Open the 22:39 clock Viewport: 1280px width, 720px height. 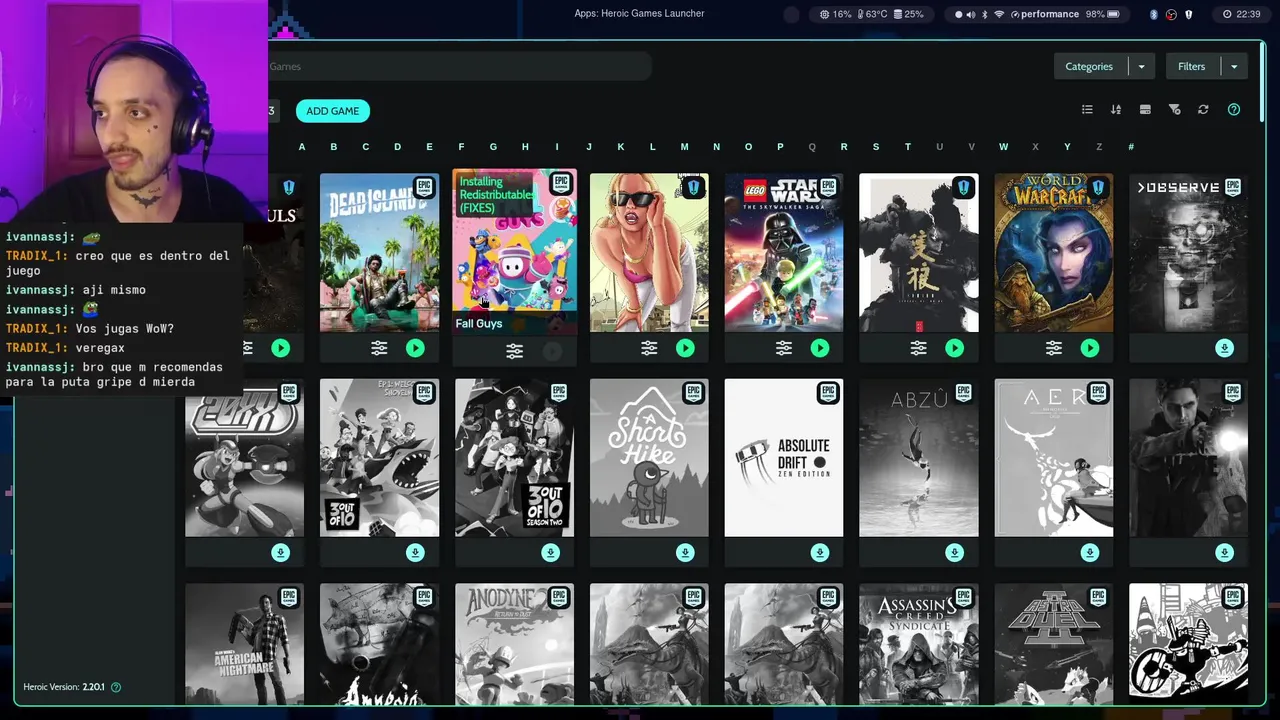1241,15
